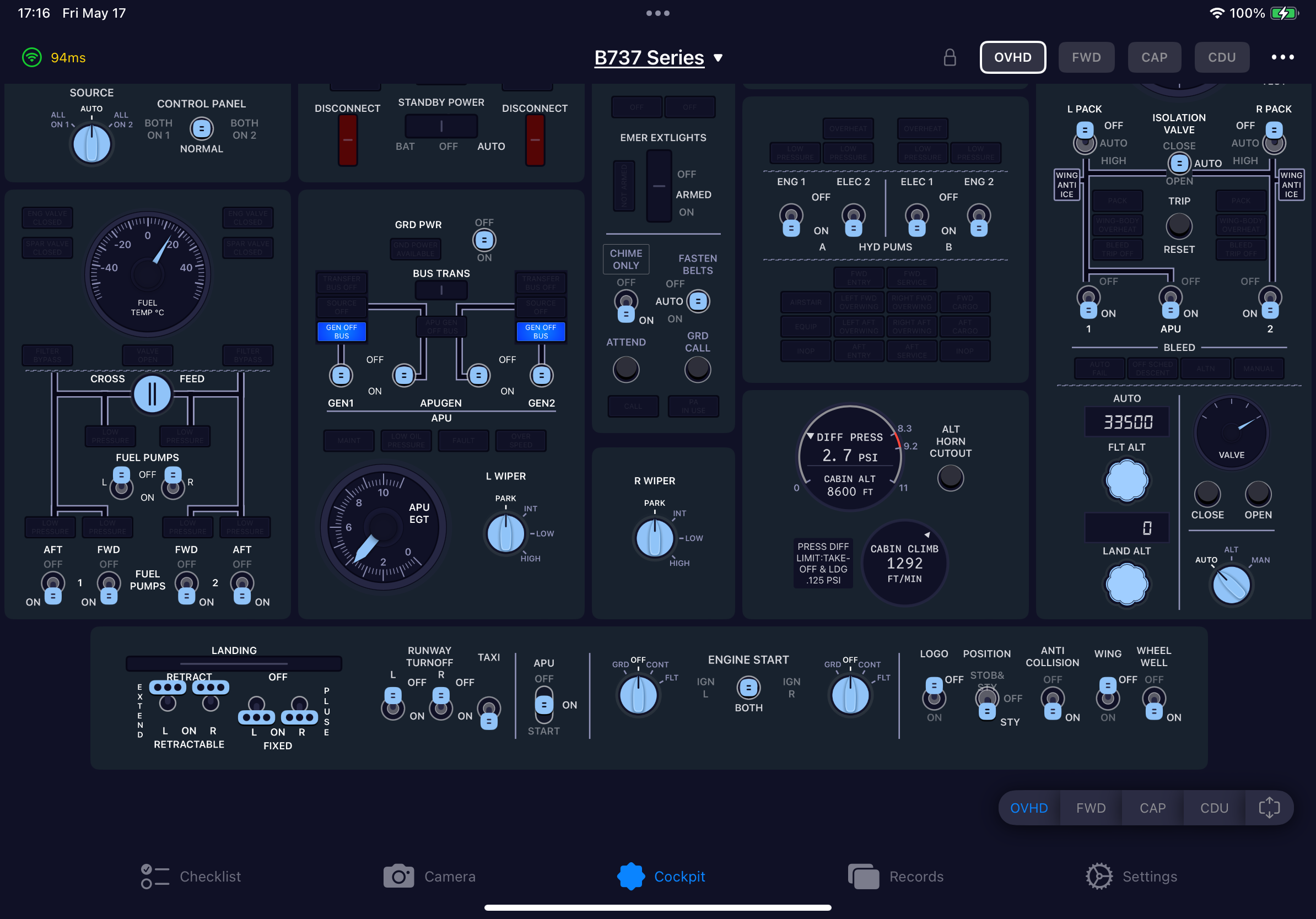Rotate the left ENGINE START selector knob
This screenshot has width=1316, height=919.
(x=639, y=695)
